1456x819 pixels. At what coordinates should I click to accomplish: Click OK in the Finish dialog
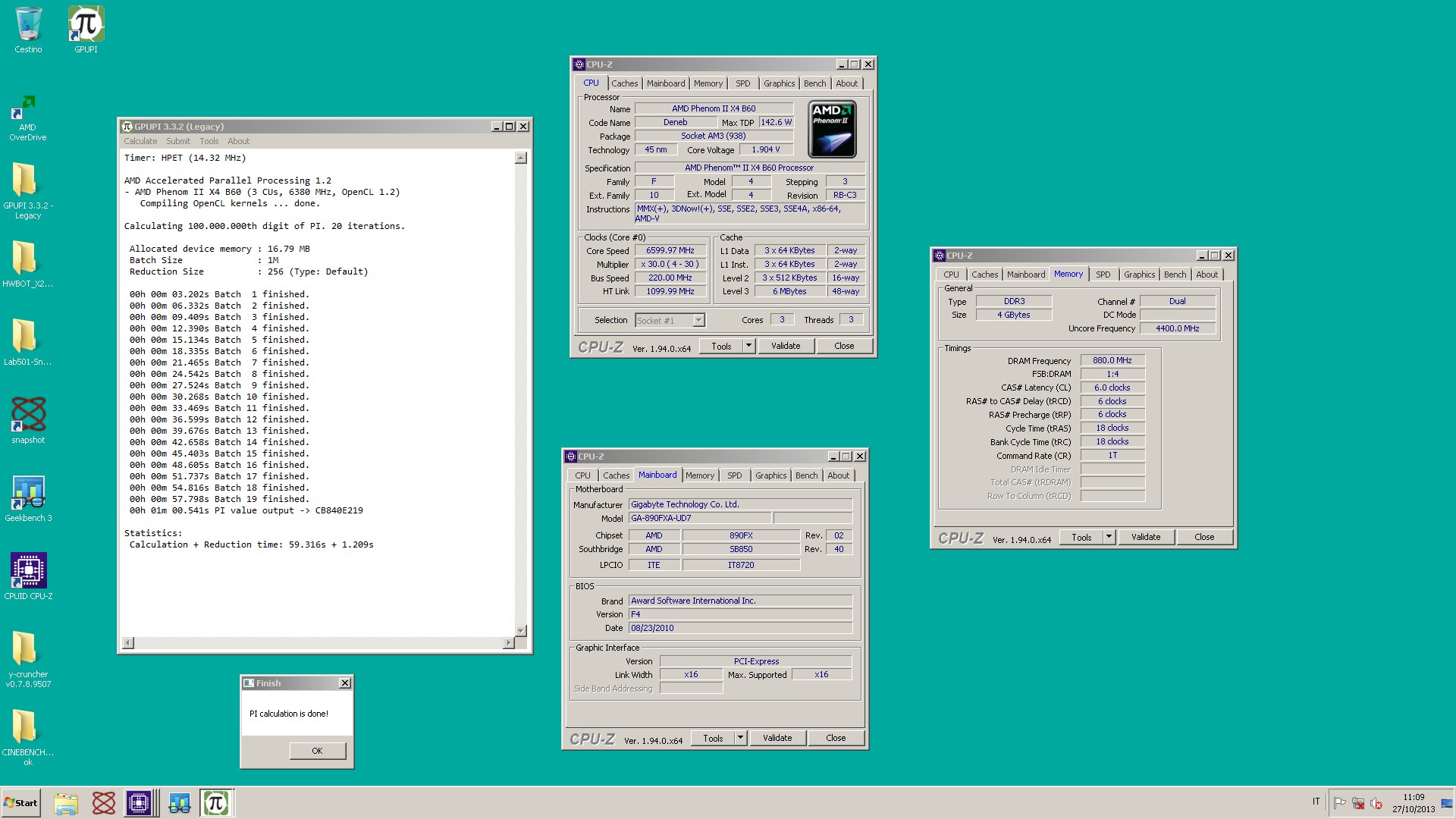[317, 751]
